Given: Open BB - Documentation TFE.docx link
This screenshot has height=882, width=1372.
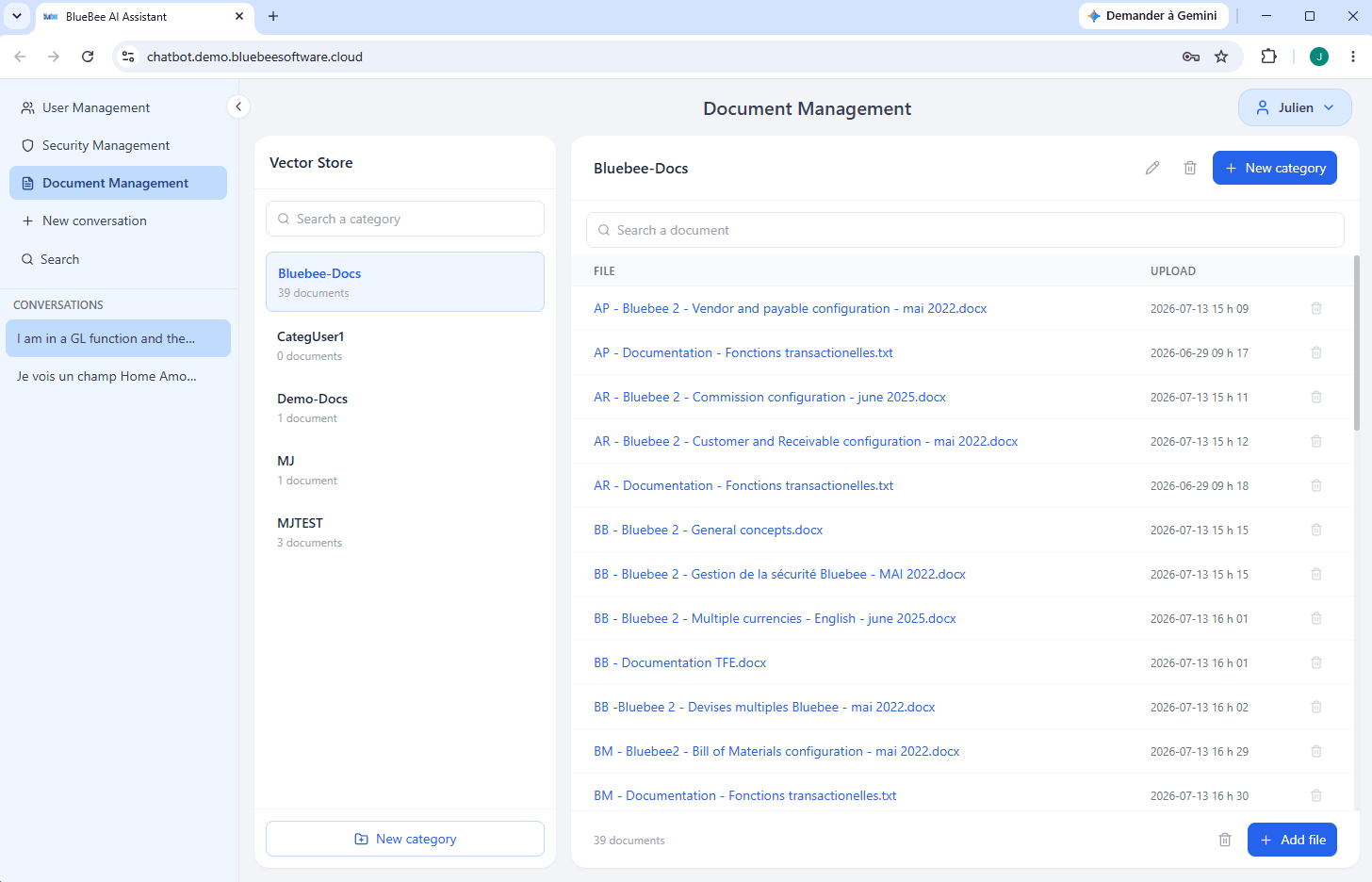Looking at the screenshot, I should (x=680, y=662).
